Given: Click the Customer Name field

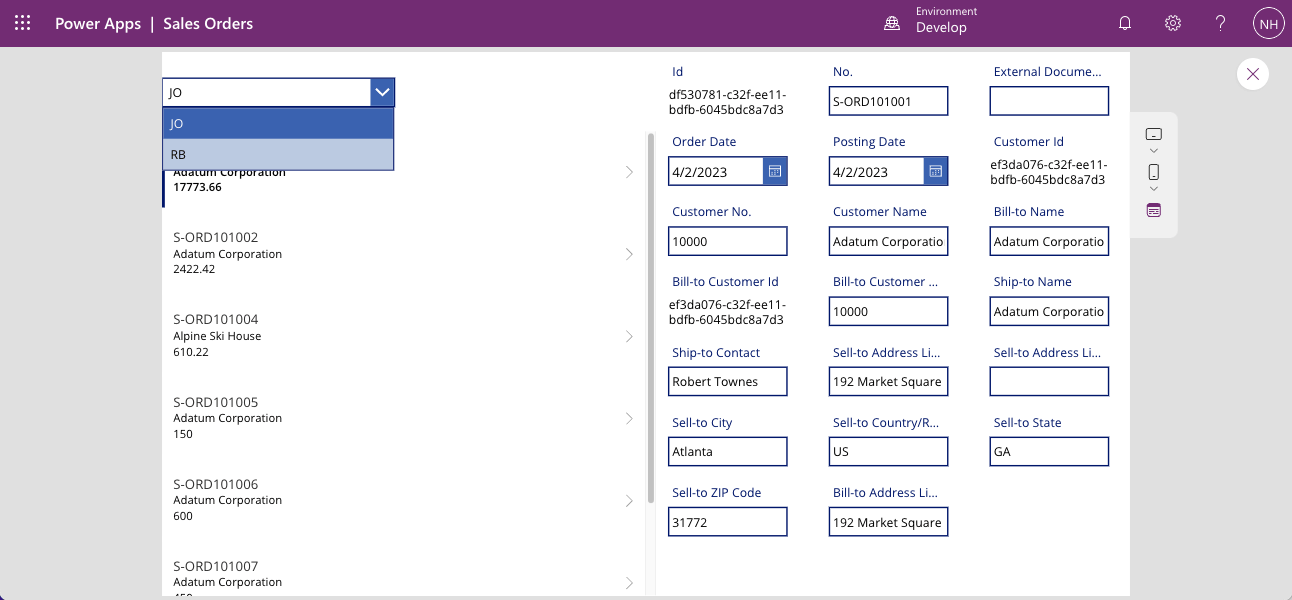Looking at the screenshot, I should [888, 241].
